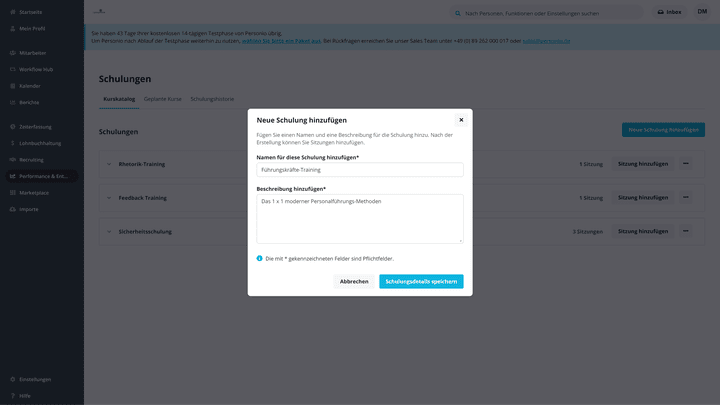The height and width of the screenshot is (405, 720).
Task: Switch to the Schulungshistorie tab
Action: click(212, 99)
